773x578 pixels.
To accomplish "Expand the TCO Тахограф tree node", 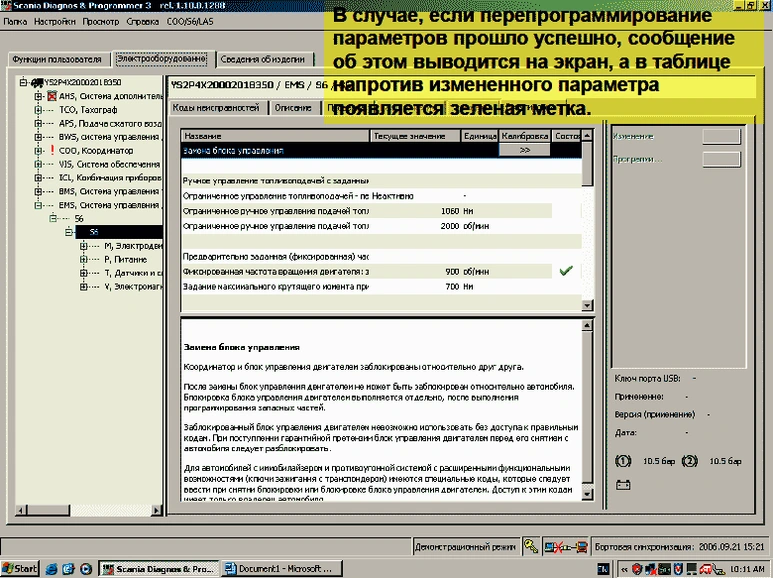I will coord(39,109).
